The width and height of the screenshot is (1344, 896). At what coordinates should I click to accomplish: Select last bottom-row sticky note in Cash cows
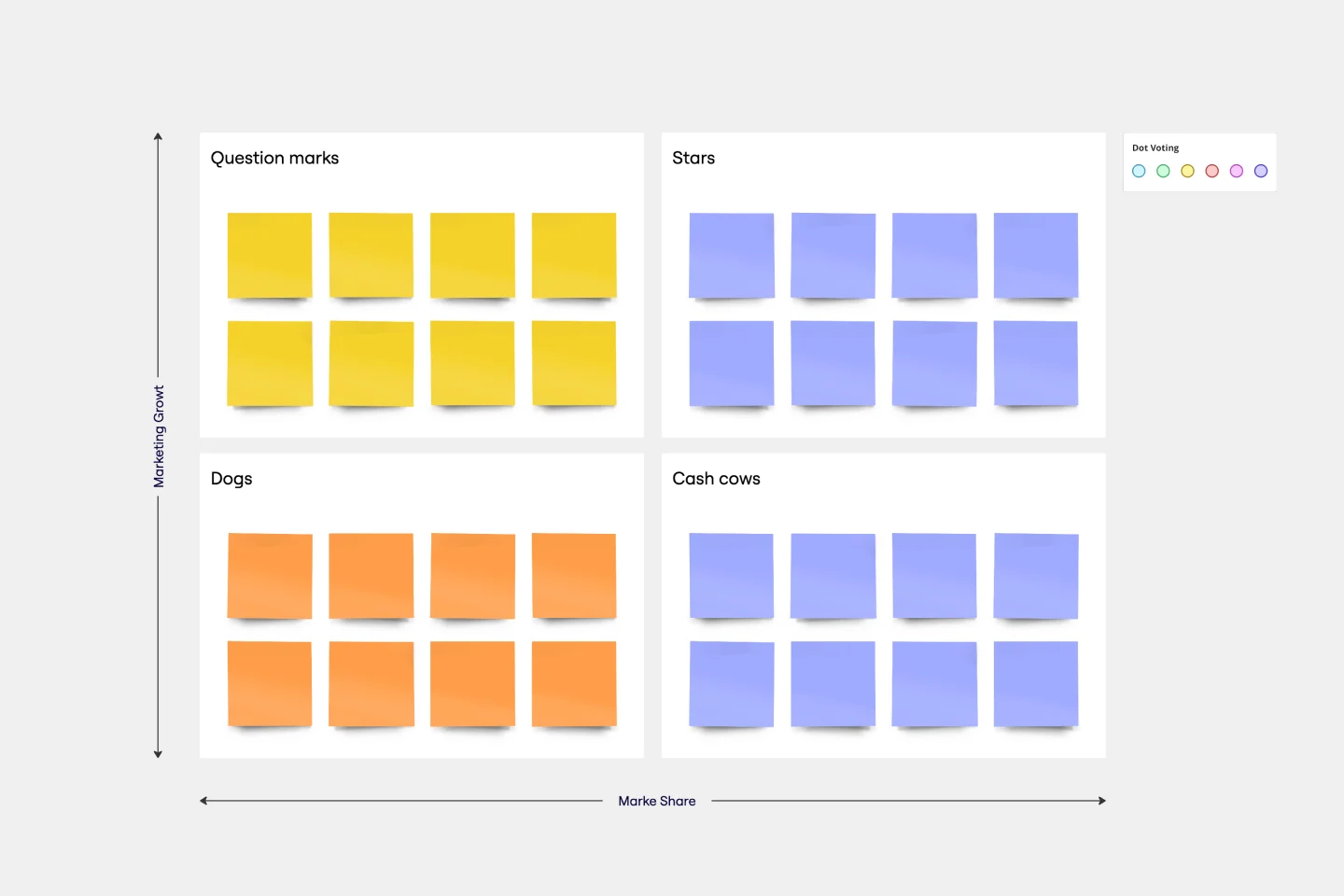pos(1036,684)
